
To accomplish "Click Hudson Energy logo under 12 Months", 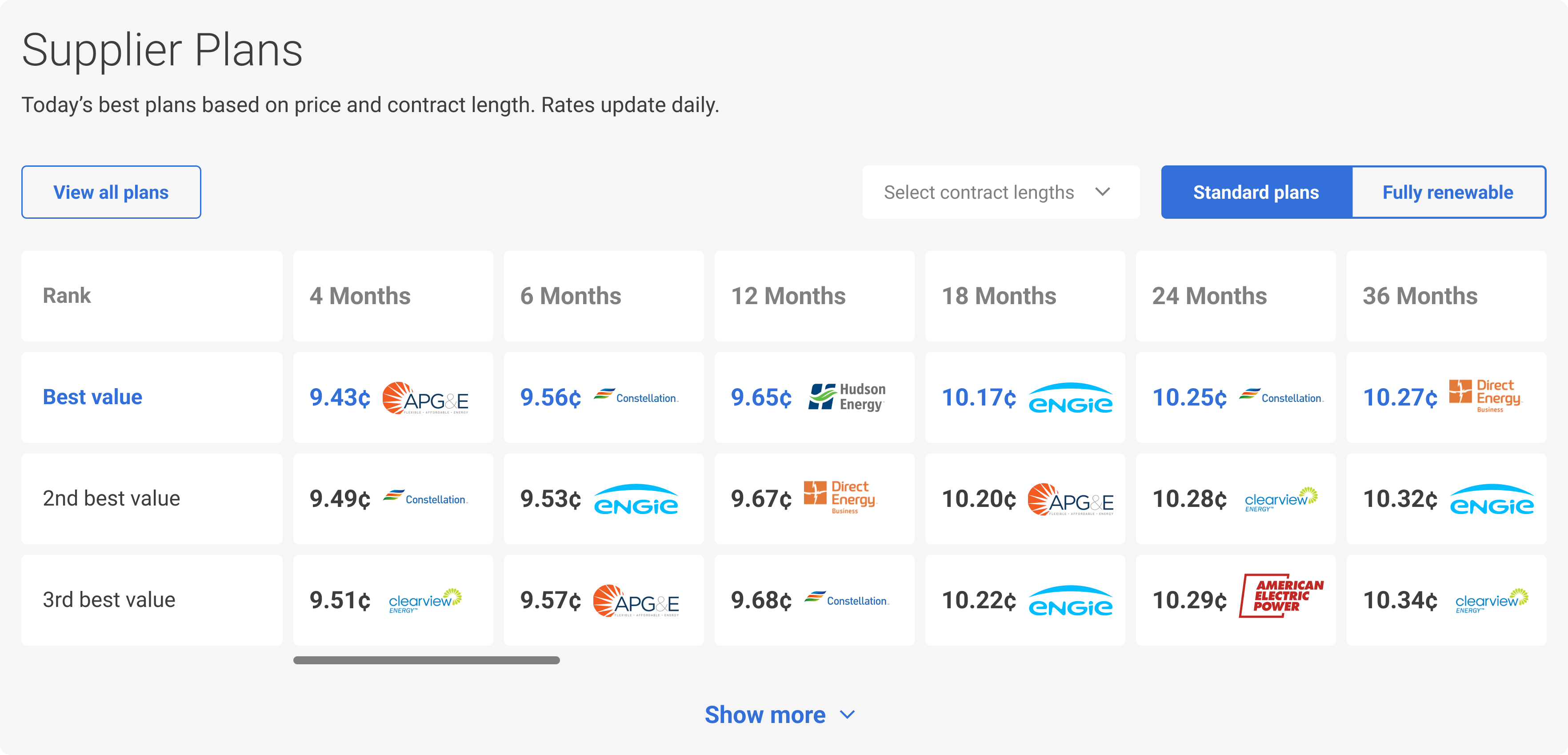I will click(x=847, y=397).
